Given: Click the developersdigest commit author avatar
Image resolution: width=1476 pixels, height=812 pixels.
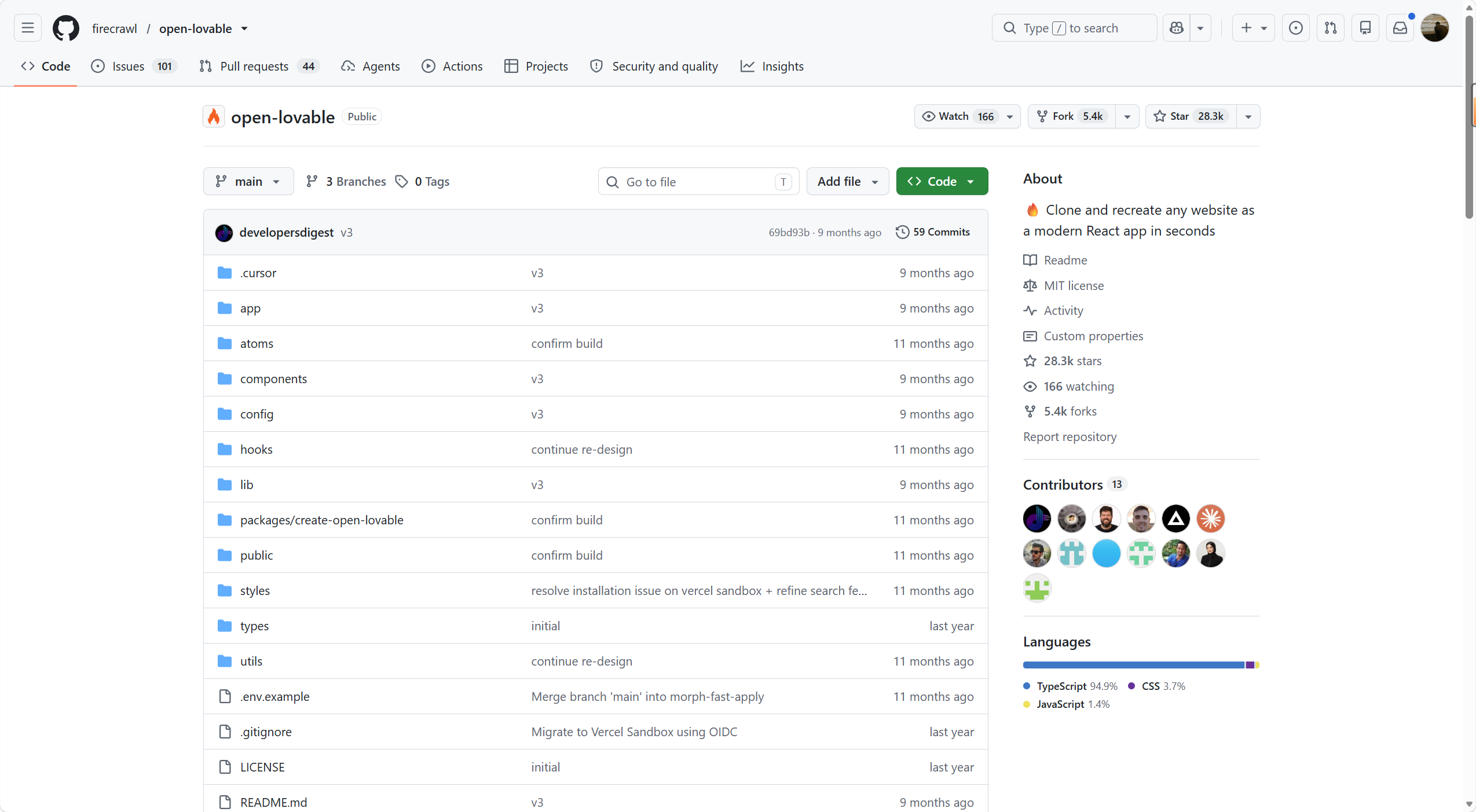Looking at the screenshot, I should tap(224, 233).
